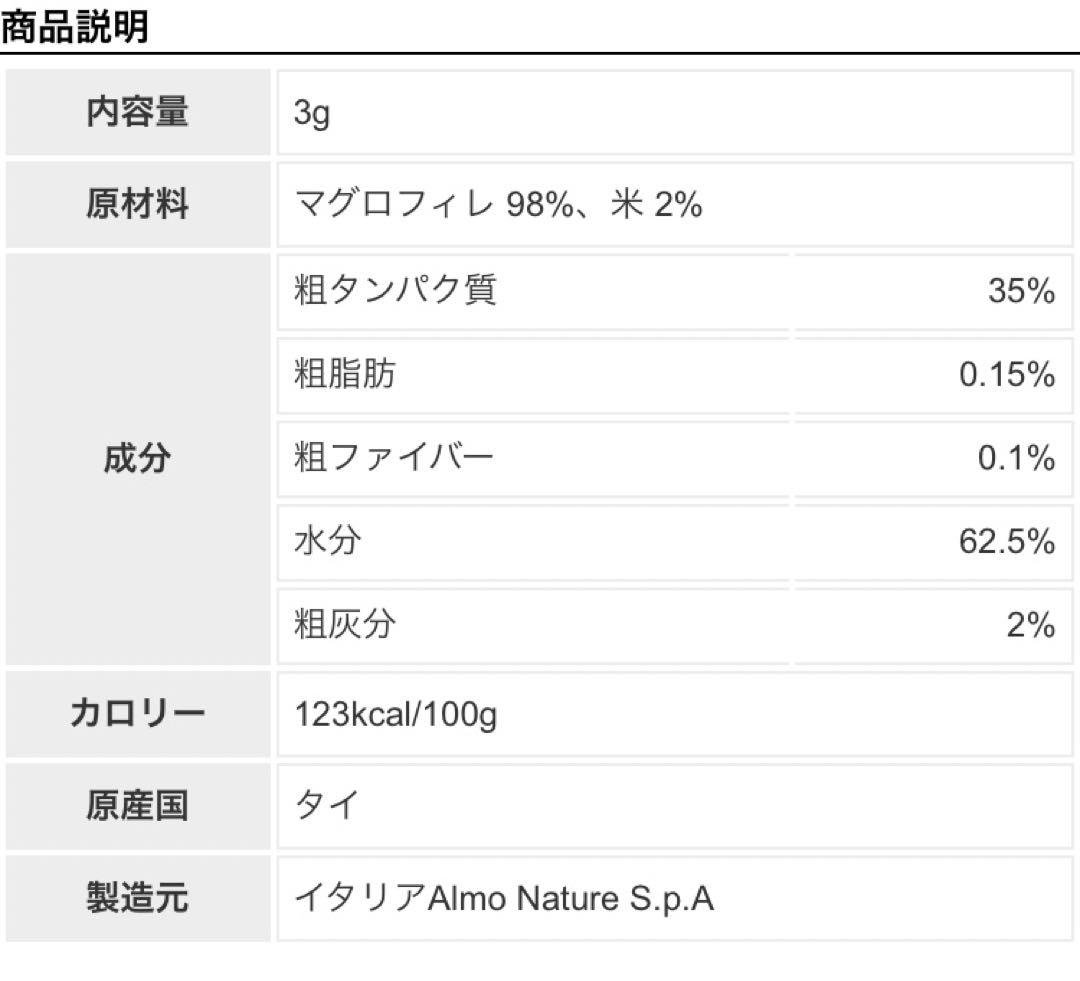Click the 62.5% moisture value

(1007, 541)
